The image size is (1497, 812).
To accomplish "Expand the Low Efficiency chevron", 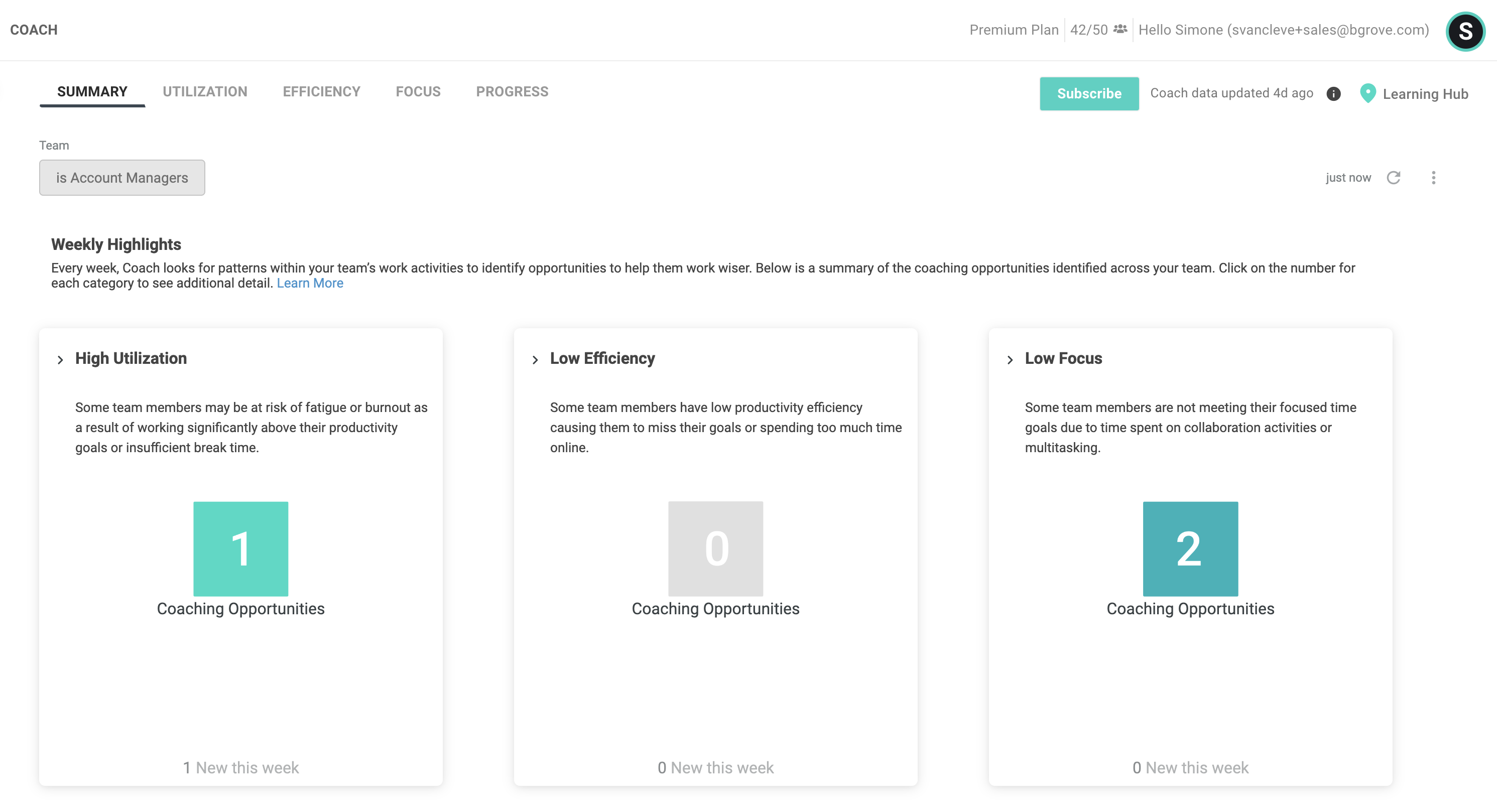I will click(535, 360).
